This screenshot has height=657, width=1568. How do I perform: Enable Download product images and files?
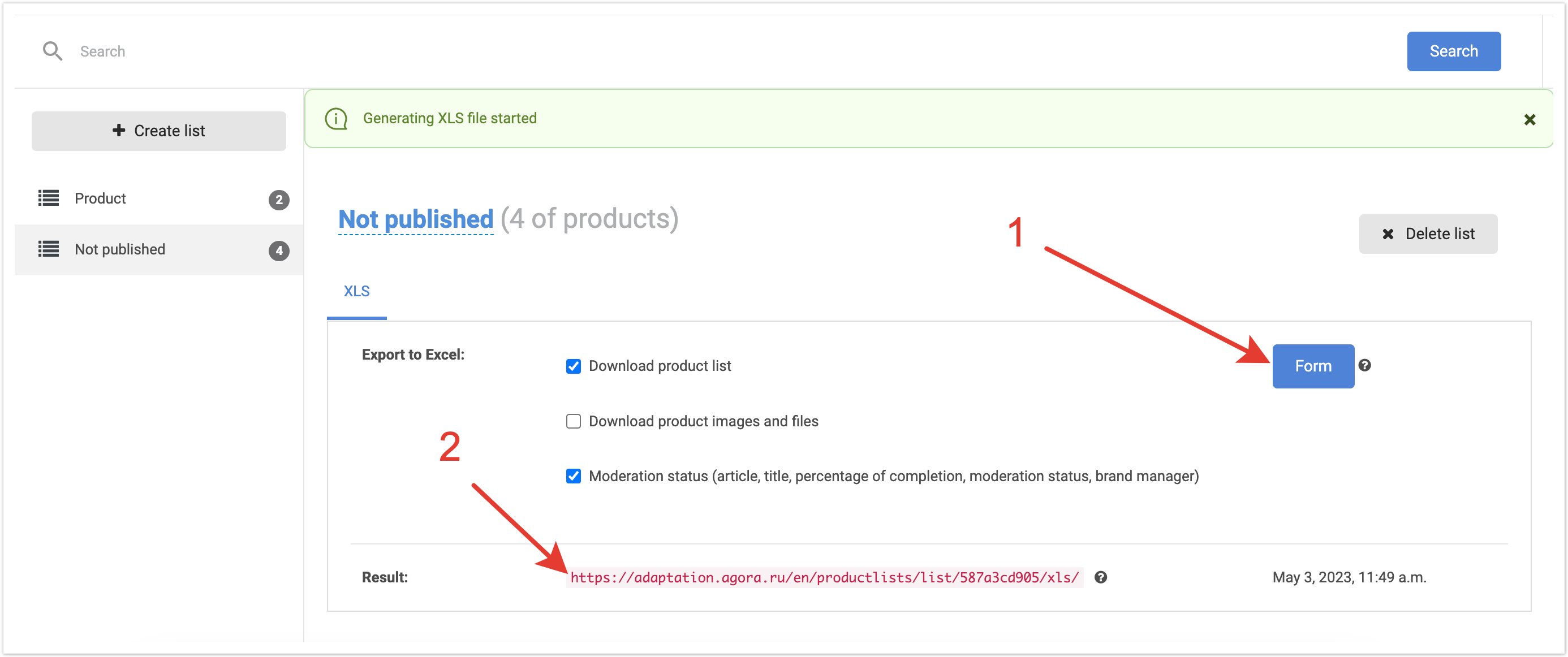click(574, 422)
